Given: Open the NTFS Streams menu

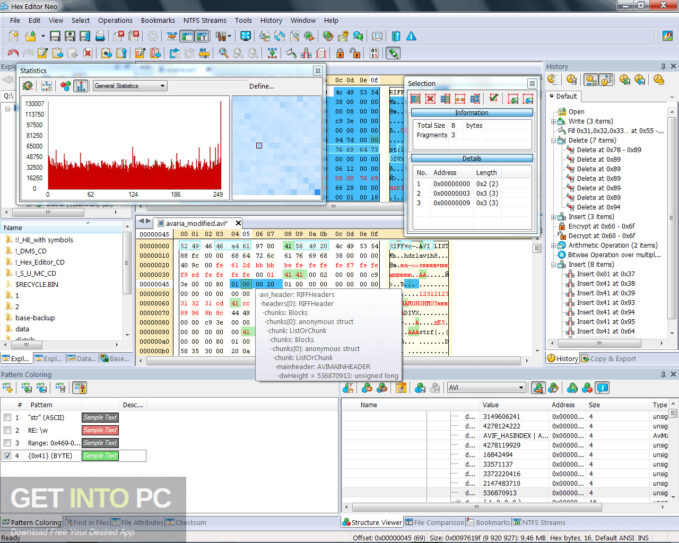Looking at the screenshot, I should [205, 20].
